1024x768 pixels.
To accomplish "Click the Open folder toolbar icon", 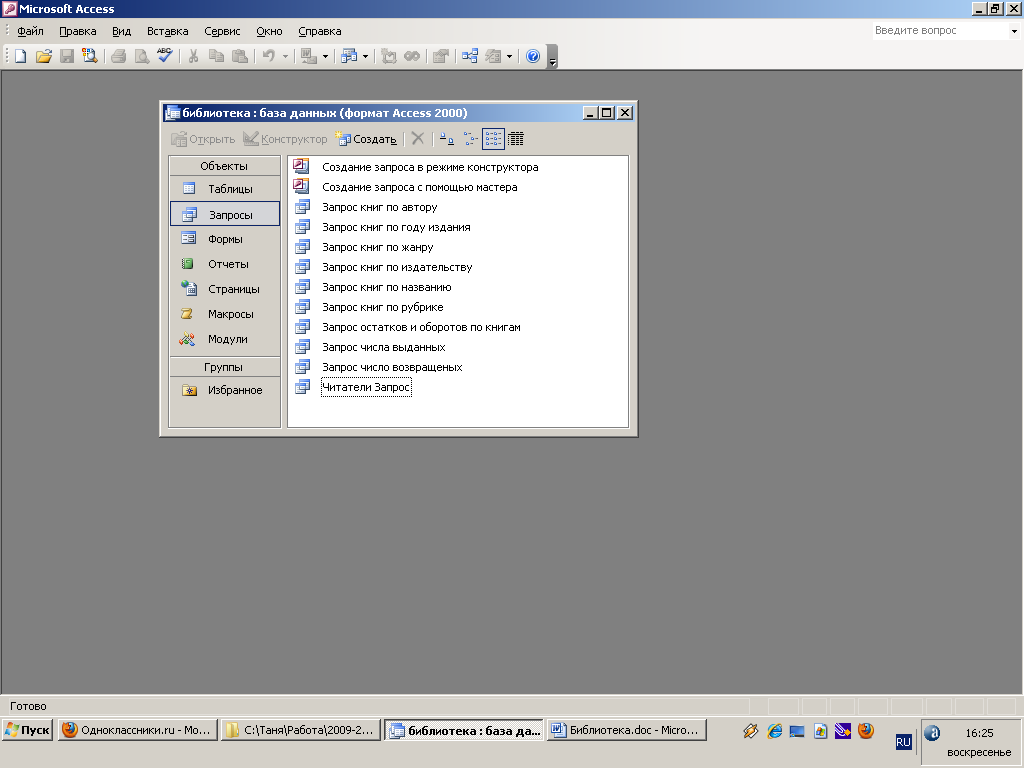I will 44,56.
